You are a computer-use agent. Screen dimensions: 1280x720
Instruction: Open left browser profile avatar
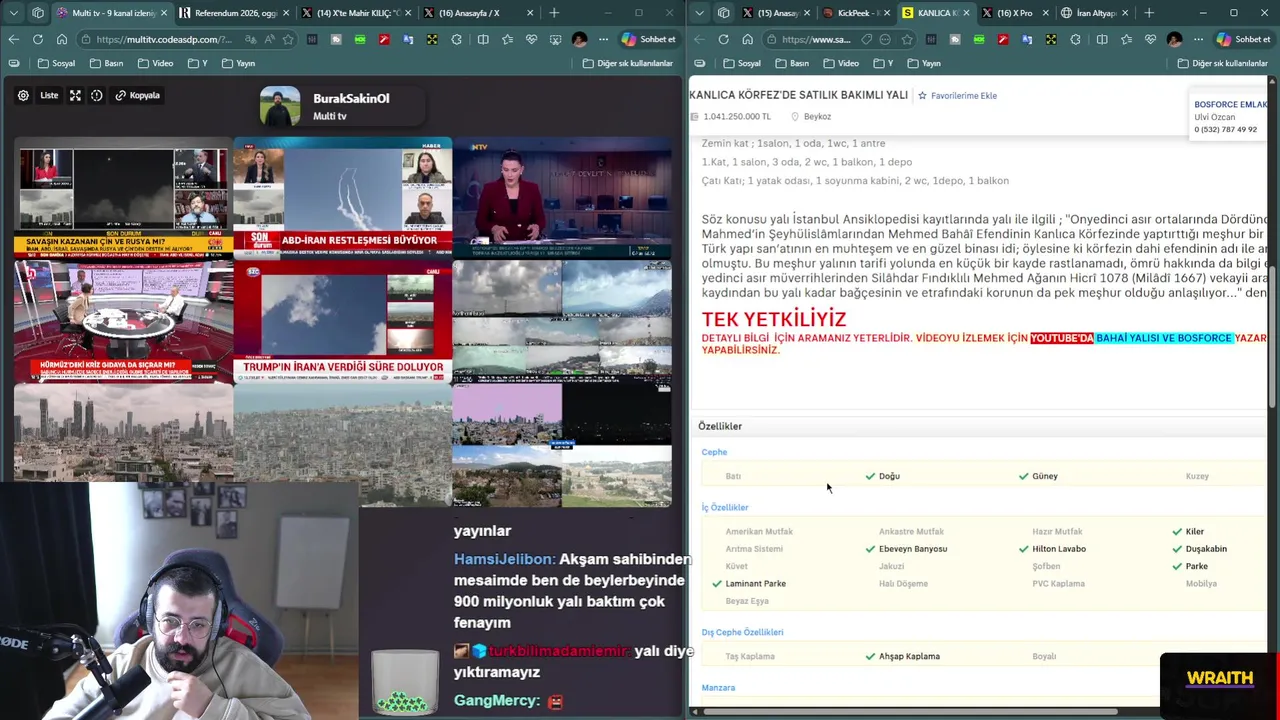pyautogui.click(x=579, y=39)
